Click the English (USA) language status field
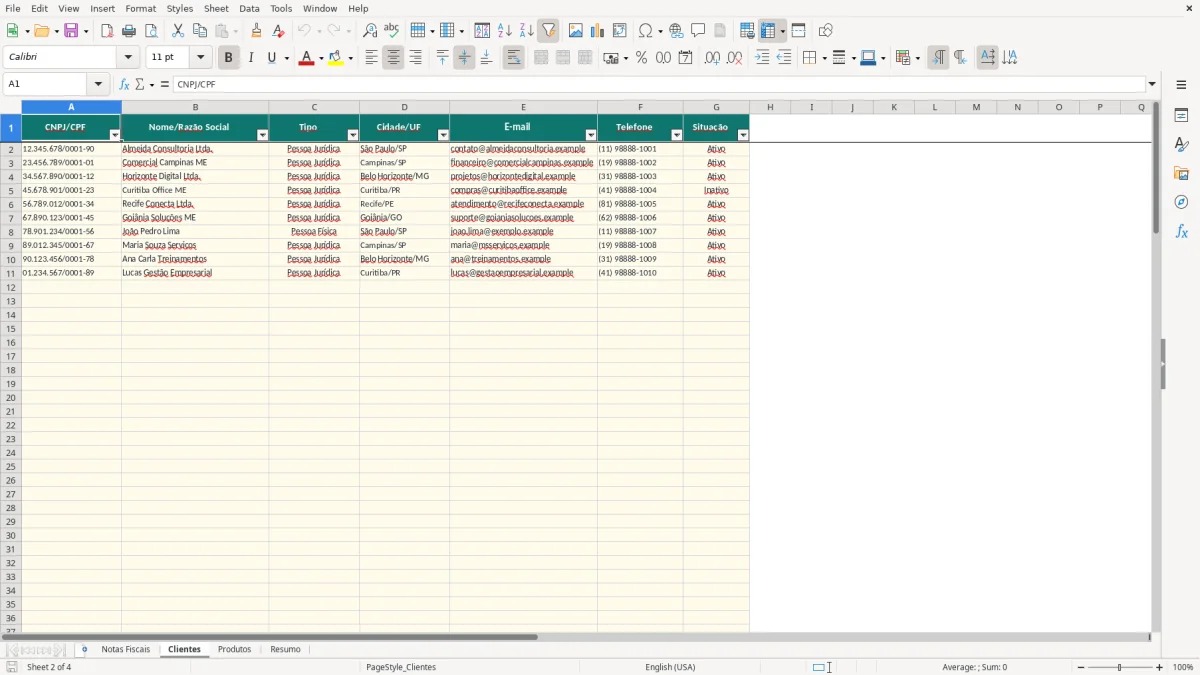Screen dimensions: 1200x675 point(670,667)
